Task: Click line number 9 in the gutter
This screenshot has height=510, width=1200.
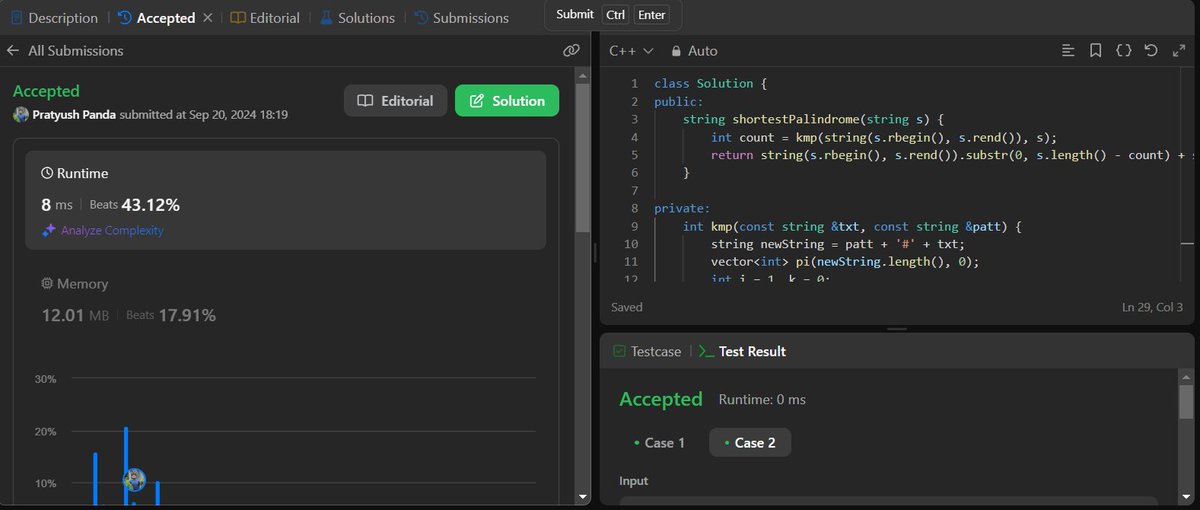Action: point(634,226)
